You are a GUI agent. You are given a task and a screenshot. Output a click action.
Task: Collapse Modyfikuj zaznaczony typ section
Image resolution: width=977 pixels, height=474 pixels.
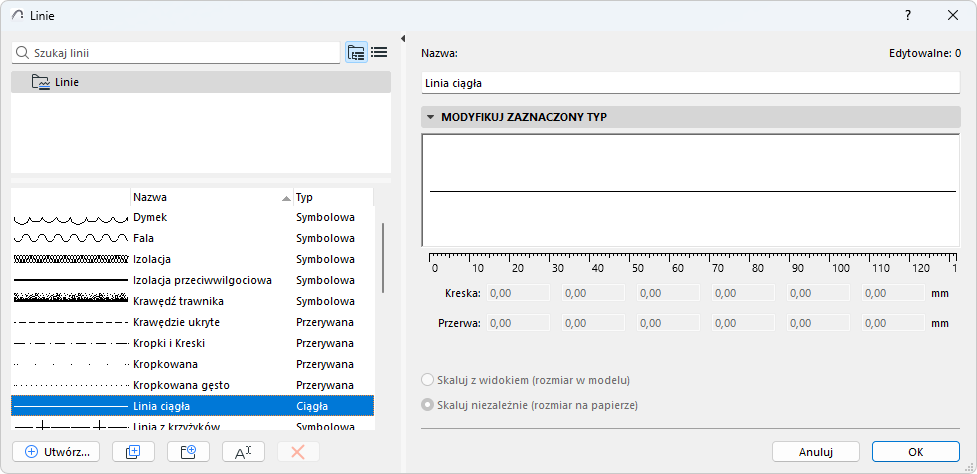click(x=430, y=116)
